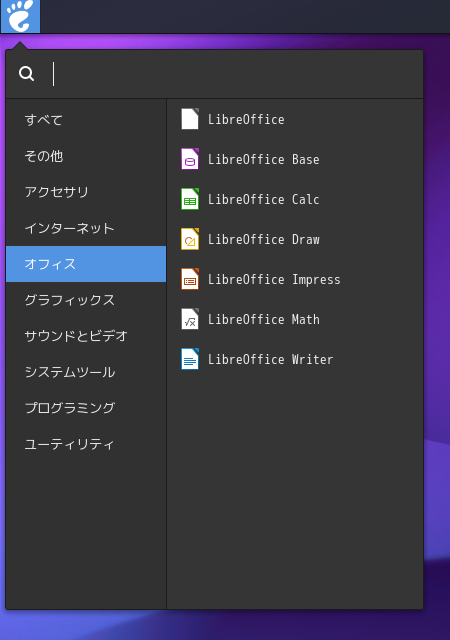
Task: Open the LibreOffice Math icon
Action: 190,319
